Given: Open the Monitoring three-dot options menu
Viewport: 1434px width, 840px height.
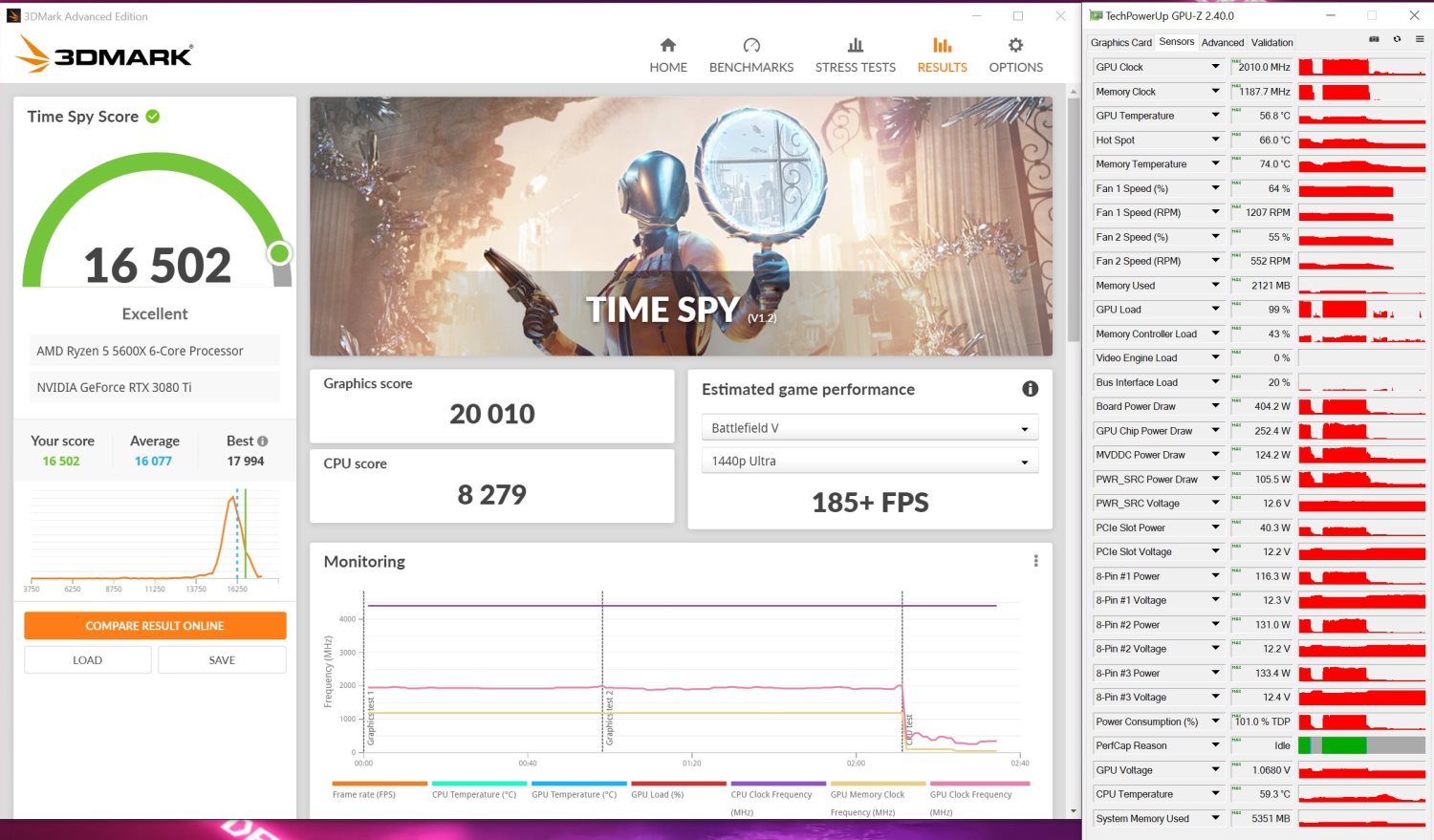Looking at the screenshot, I should 1035,561.
